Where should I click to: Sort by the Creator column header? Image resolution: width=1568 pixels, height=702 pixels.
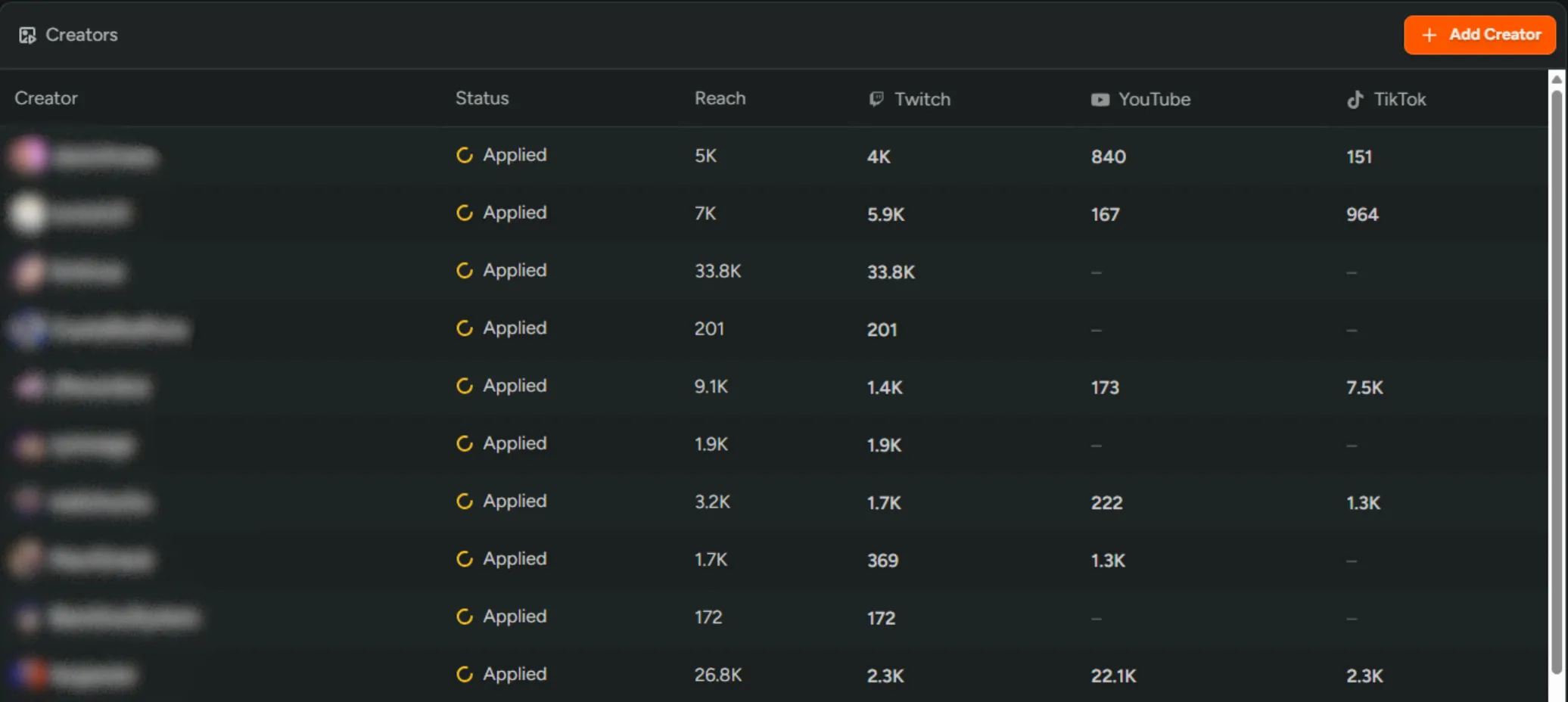click(x=46, y=98)
